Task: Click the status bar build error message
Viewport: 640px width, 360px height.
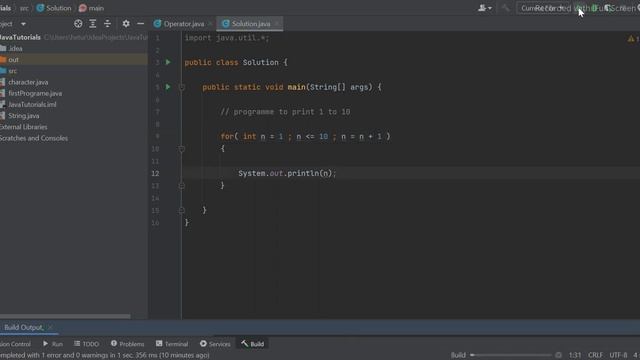Action: click(x=105, y=355)
